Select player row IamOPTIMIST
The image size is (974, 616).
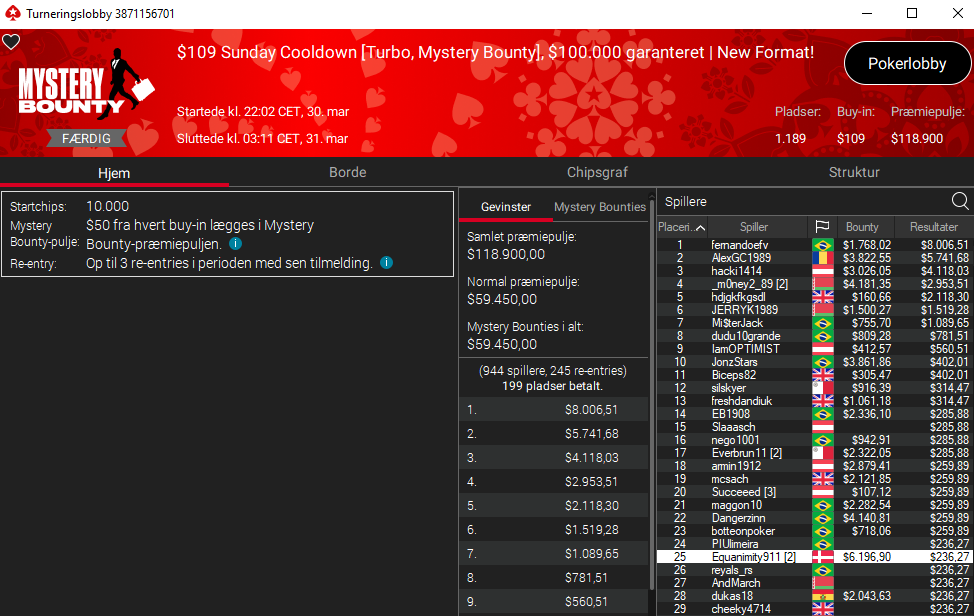[815, 349]
